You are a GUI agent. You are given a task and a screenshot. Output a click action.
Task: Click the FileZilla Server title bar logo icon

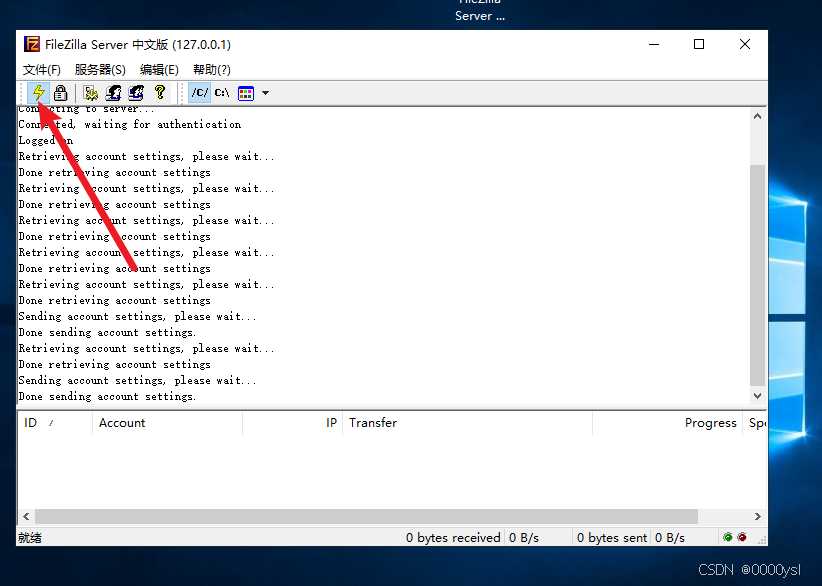pos(32,44)
